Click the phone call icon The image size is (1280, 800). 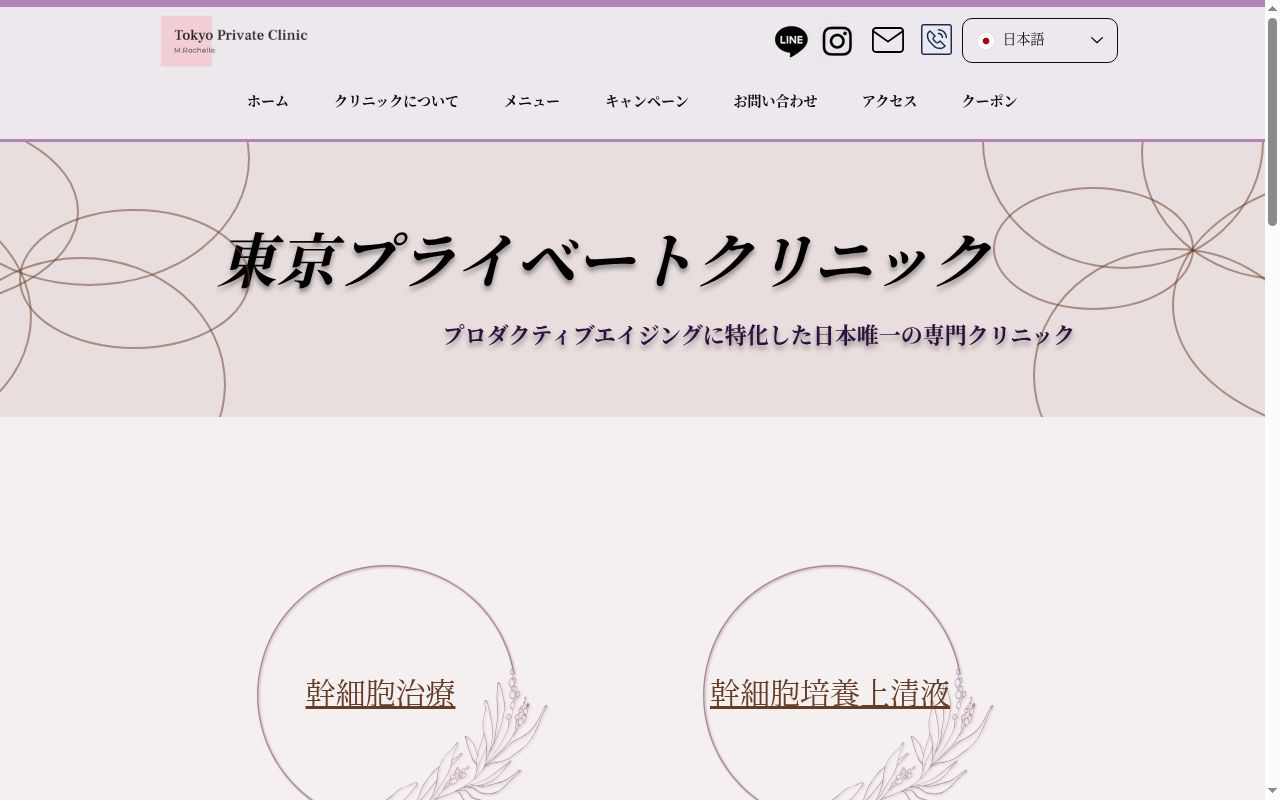click(x=936, y=40)
